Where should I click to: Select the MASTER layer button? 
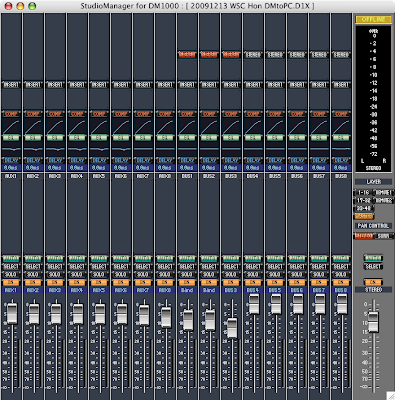(364, 216)
